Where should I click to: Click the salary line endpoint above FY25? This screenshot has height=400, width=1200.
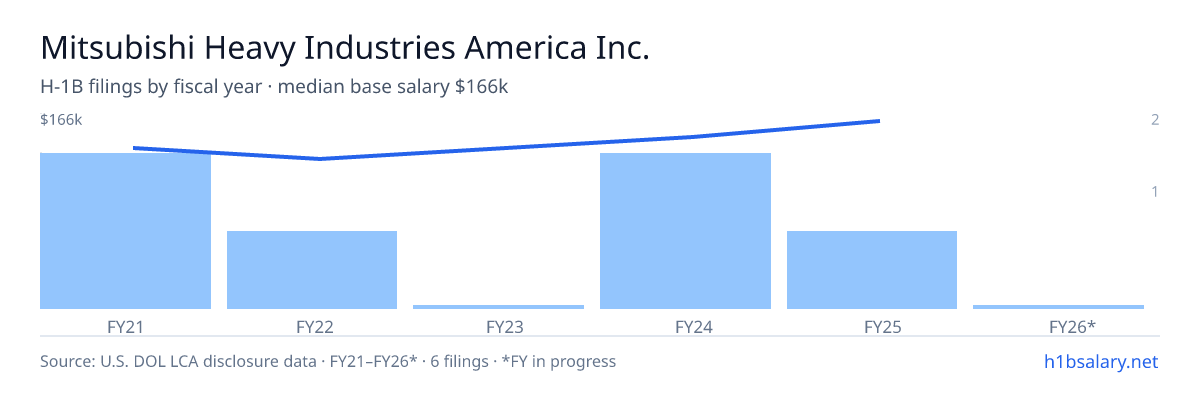click(878, 121)
